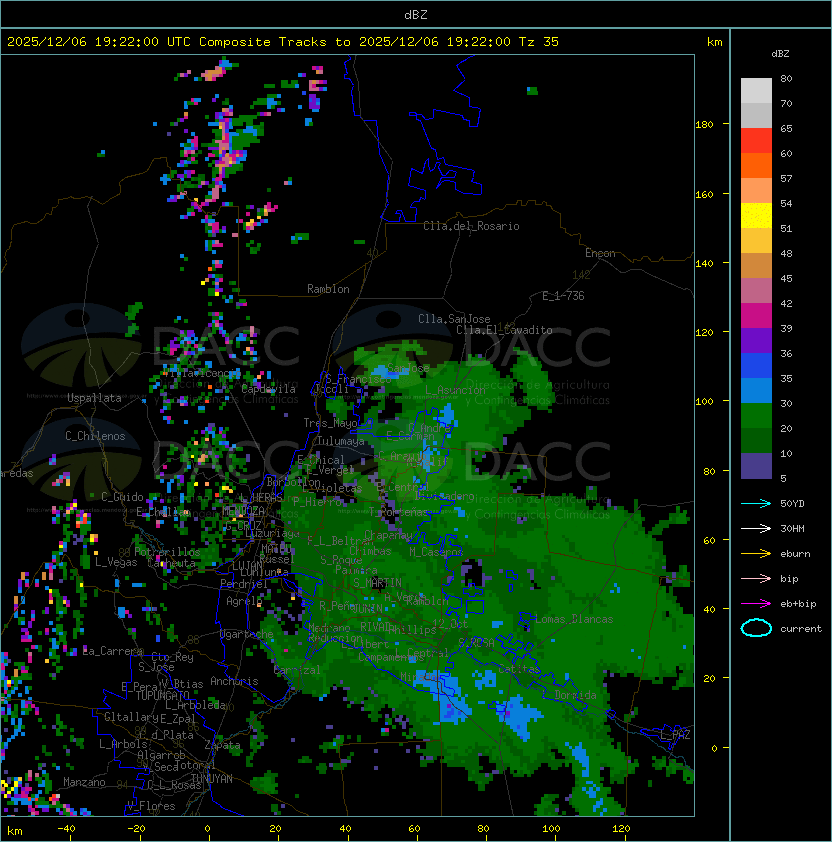The width and height of the screenshot is (832, 842).
Task: Pick the dark green 10-20 dBZ swatch
Action: (756, 441)
